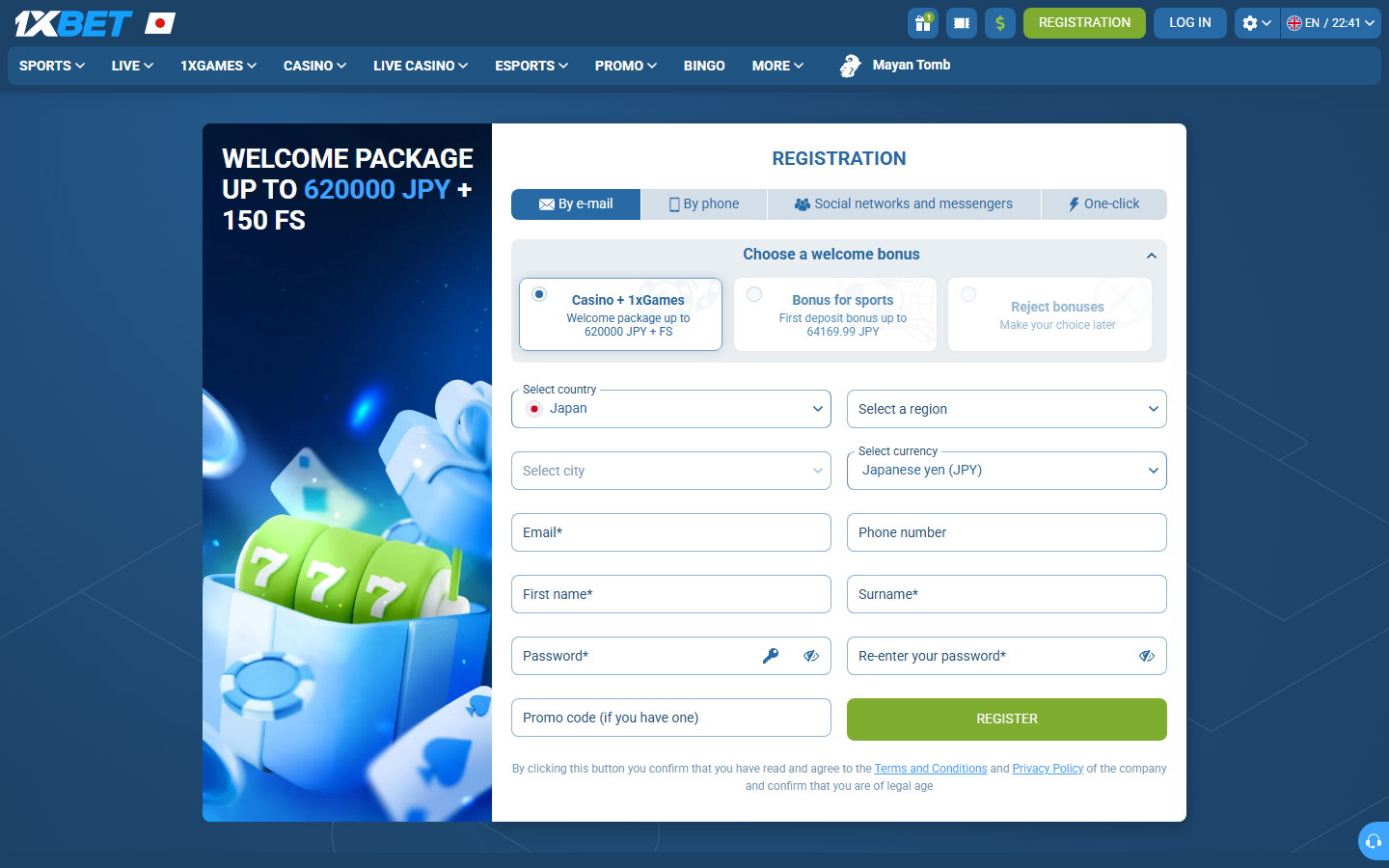Switch to the By e-mail tab

coord(576,204)
